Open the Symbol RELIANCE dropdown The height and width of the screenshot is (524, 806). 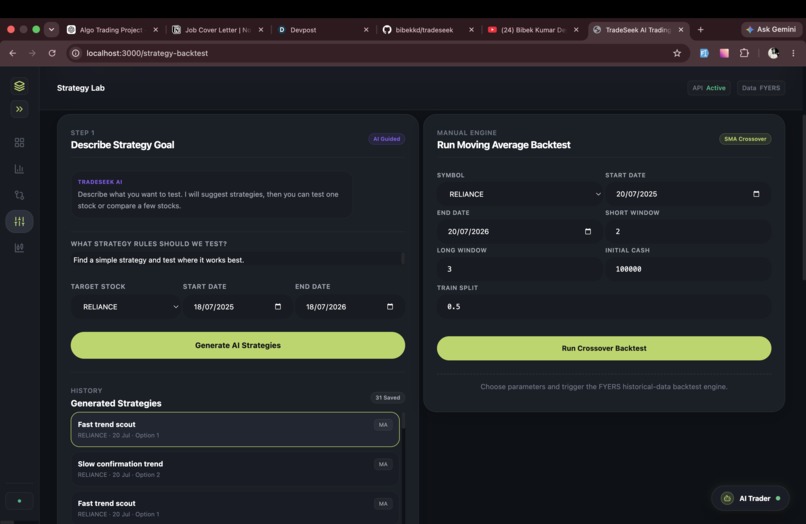tap(520, 194)
